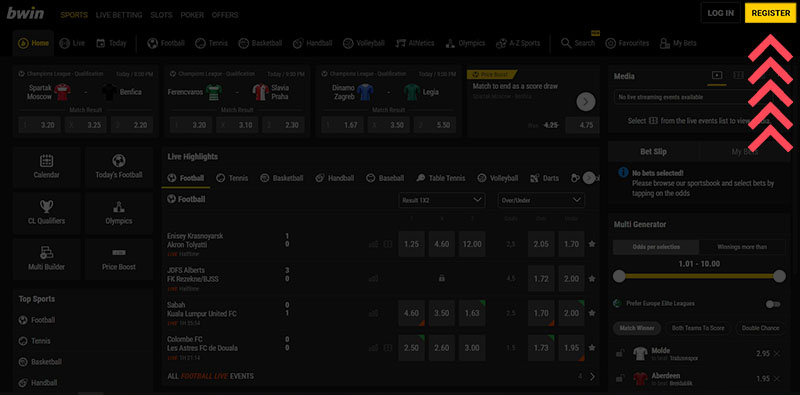Switch to the Bet Slip tab
Image resolution: width=800 pixels, height=395 pixels.
tap(654, 152)
